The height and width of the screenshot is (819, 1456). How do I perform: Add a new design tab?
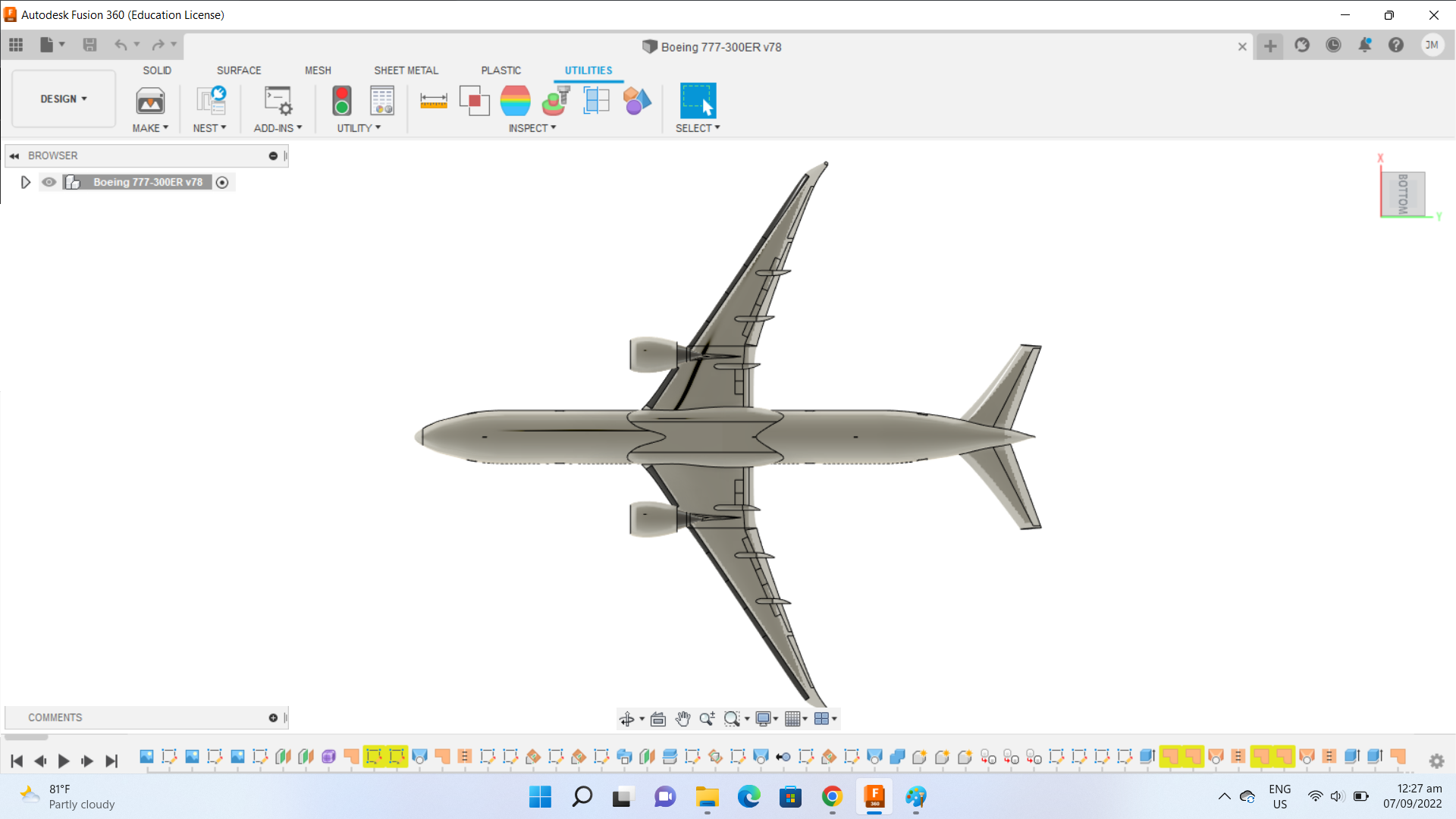pyautogui.click(x=1270, y=46)
